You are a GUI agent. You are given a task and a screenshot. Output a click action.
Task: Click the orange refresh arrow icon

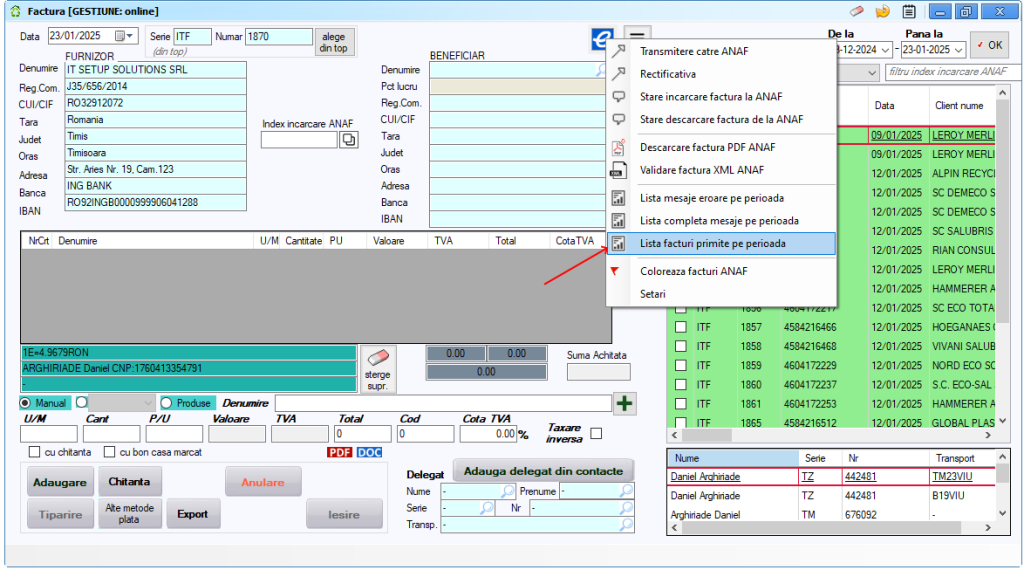pos(882,11)
